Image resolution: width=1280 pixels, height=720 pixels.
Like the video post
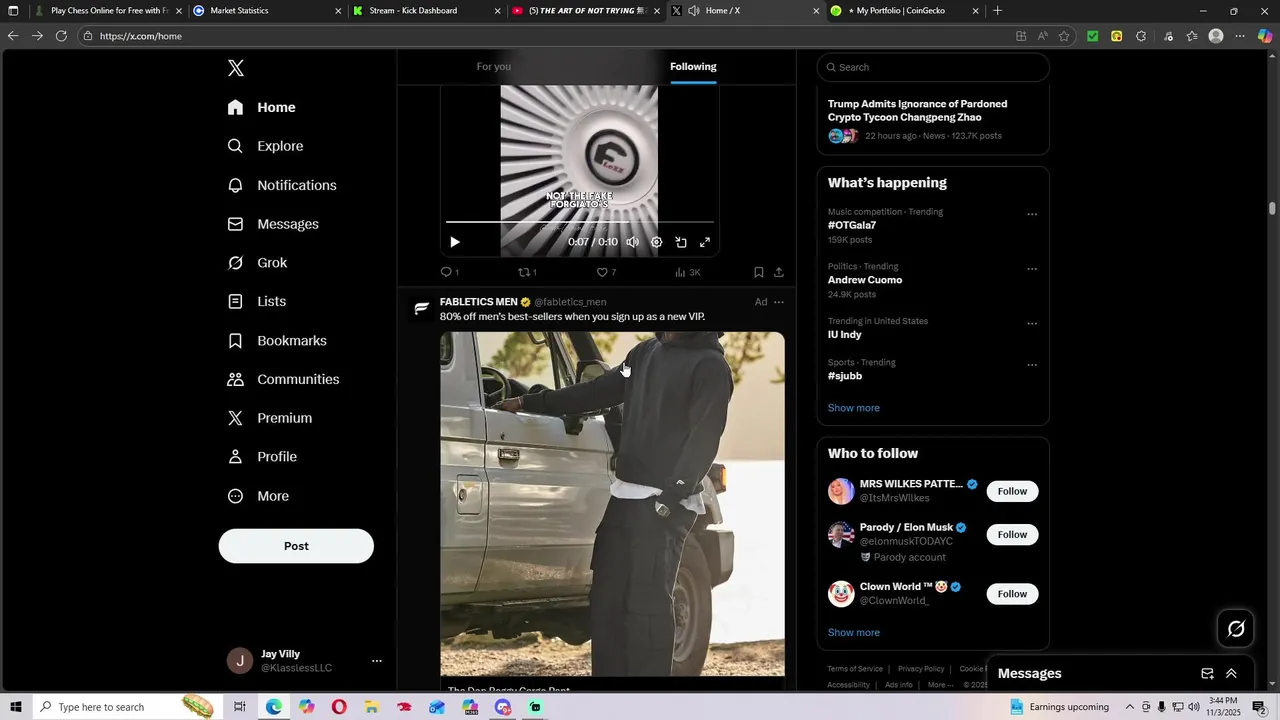(x=606, y=272)
